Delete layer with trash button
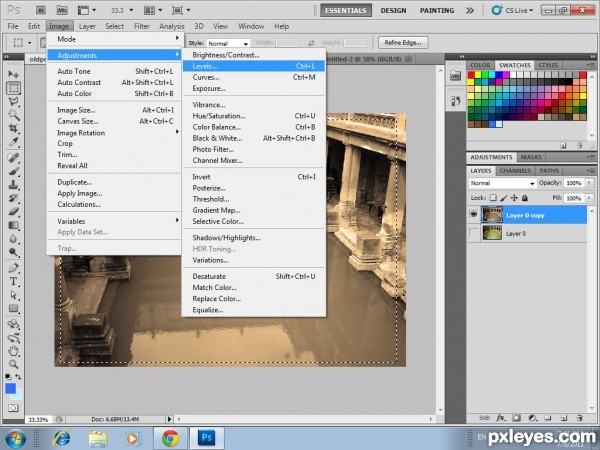Viewport: 600px width, 450px height. pos(579,418)
